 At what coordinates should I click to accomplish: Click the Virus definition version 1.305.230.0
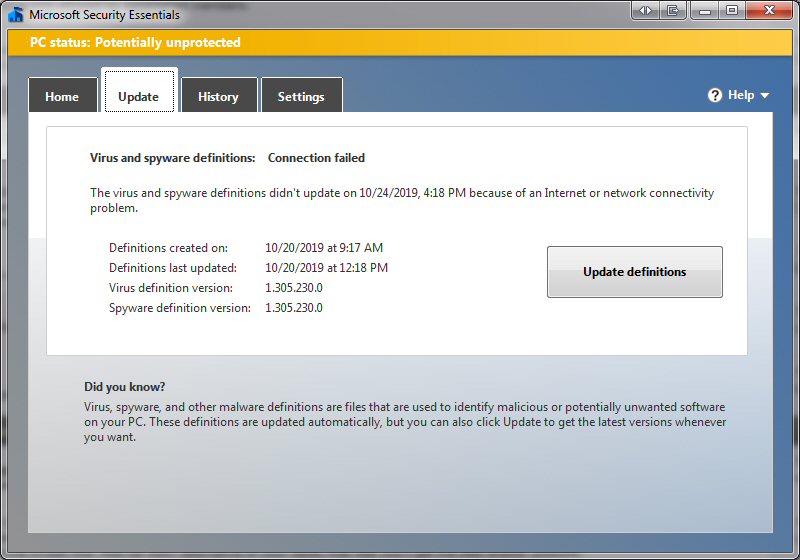point(294,288)
